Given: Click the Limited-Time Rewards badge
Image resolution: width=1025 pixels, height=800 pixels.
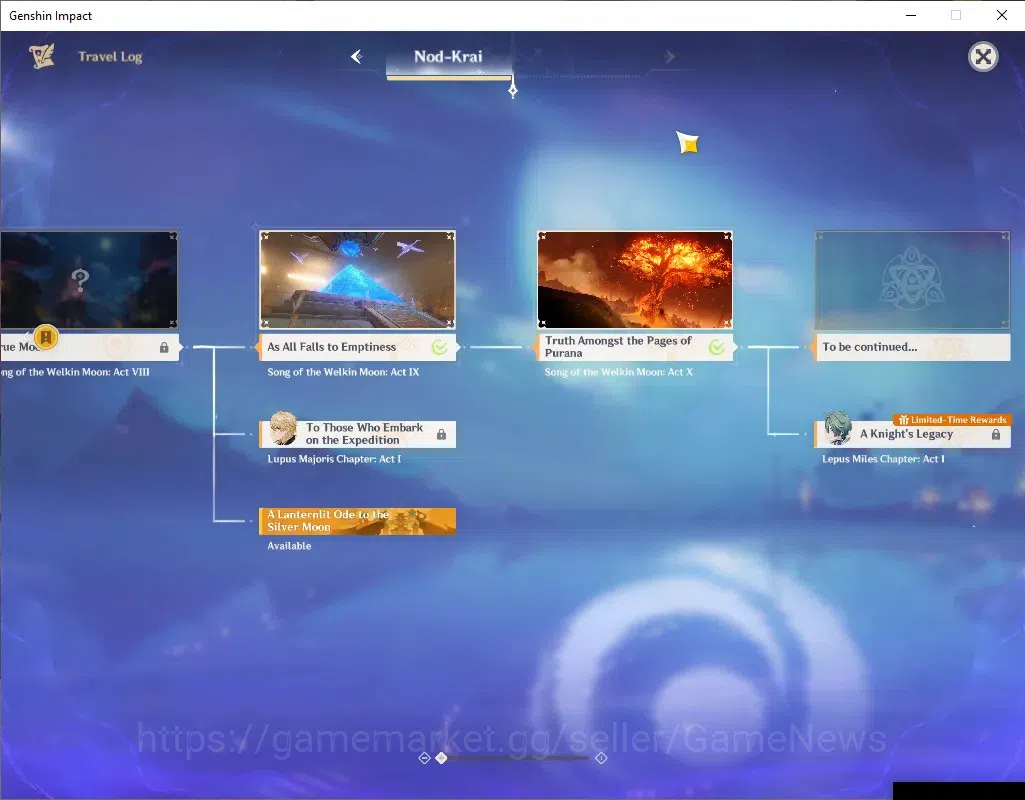Looking at the screenshot, I should tap(952, 420).
